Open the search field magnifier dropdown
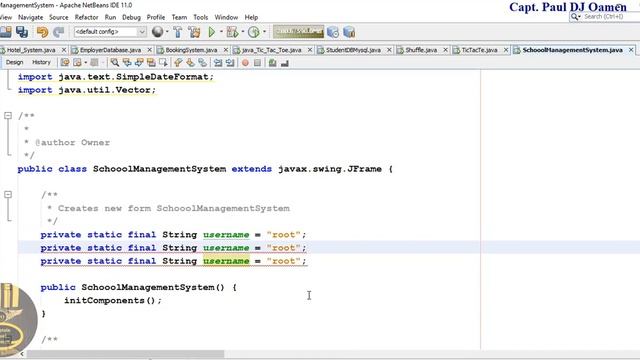 pos(576,17)
